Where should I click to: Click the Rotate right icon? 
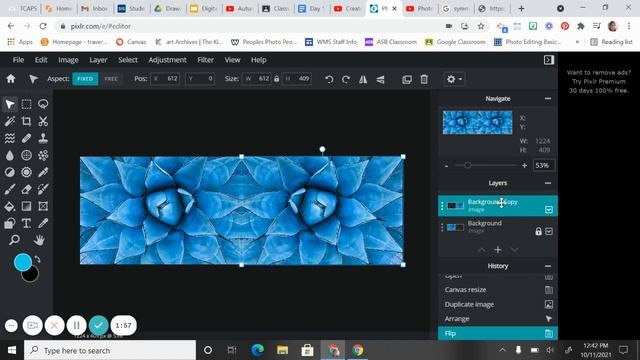pos(346,79)
